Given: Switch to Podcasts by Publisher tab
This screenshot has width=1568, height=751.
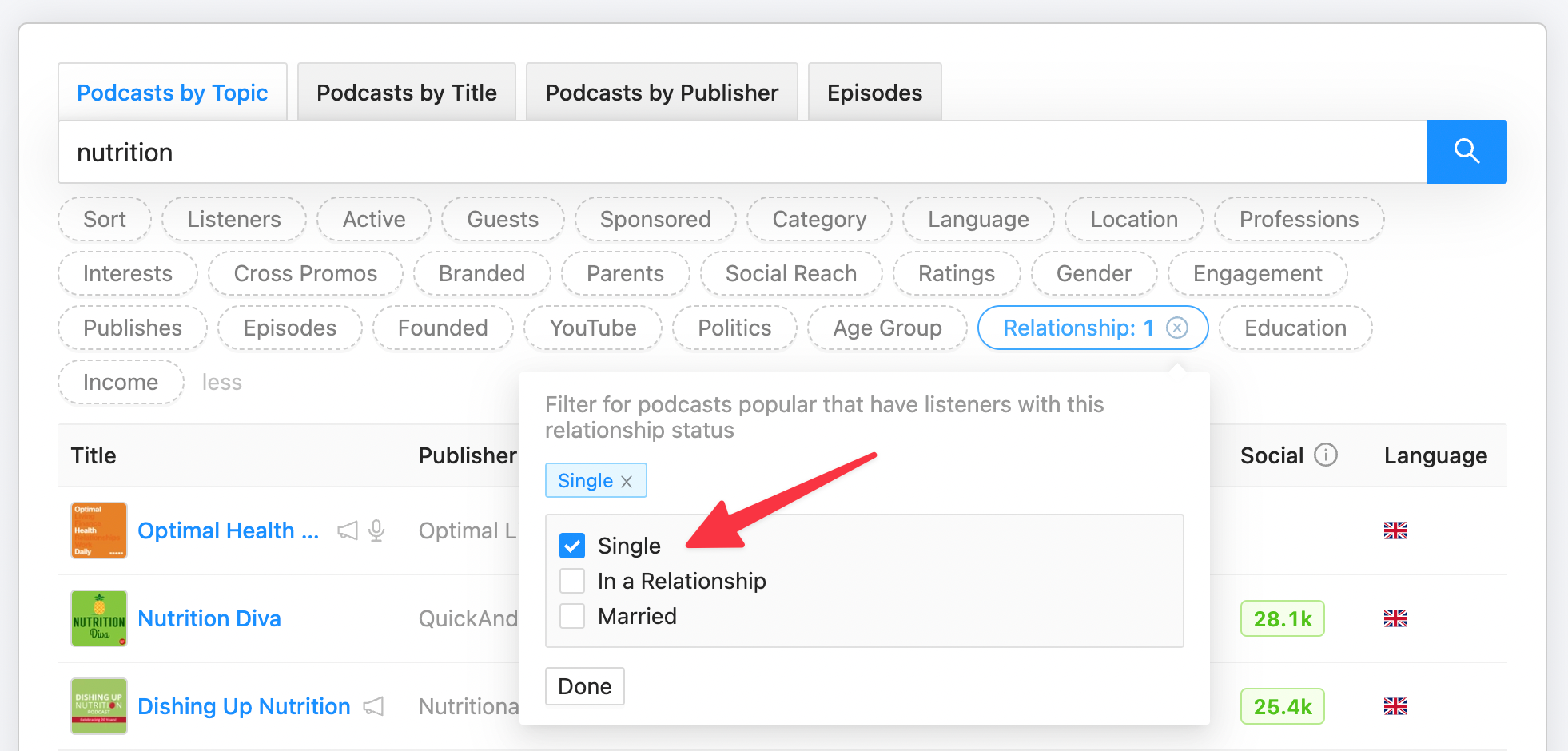Looking at the screenshot, I should (662, 93).
